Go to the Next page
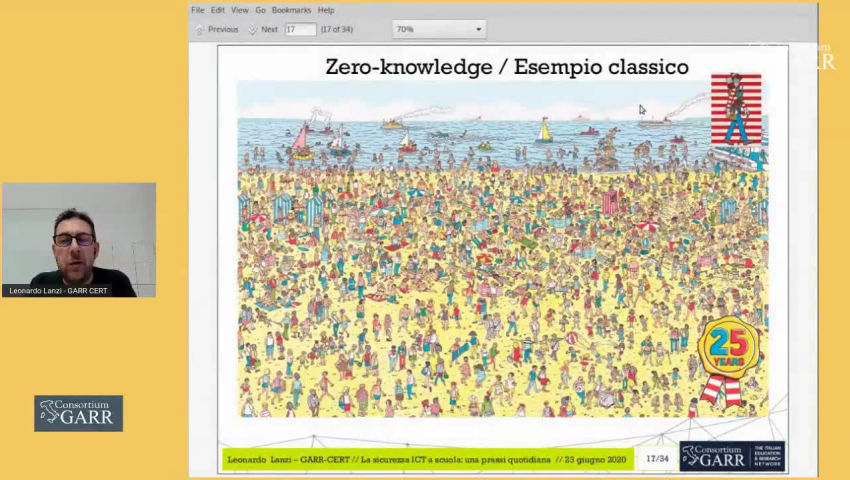This screenshot has width=850, height=480. 269,29
